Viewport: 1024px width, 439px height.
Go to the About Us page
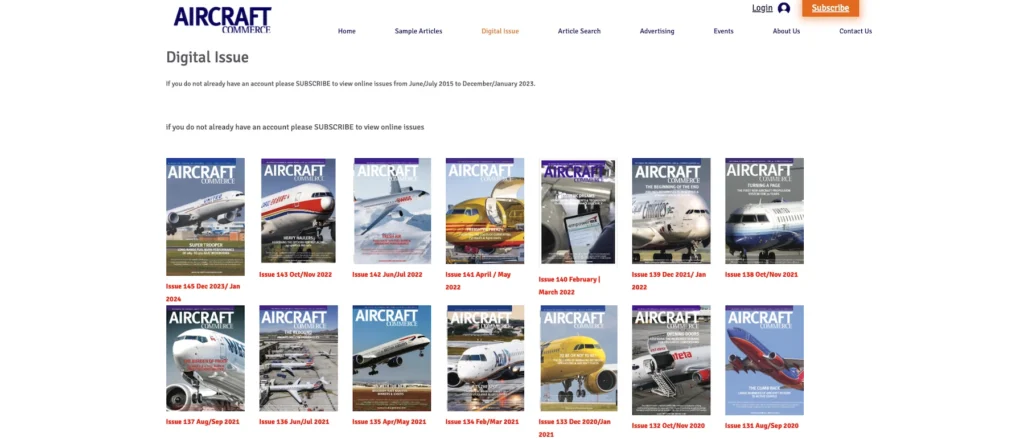(786, 31)
